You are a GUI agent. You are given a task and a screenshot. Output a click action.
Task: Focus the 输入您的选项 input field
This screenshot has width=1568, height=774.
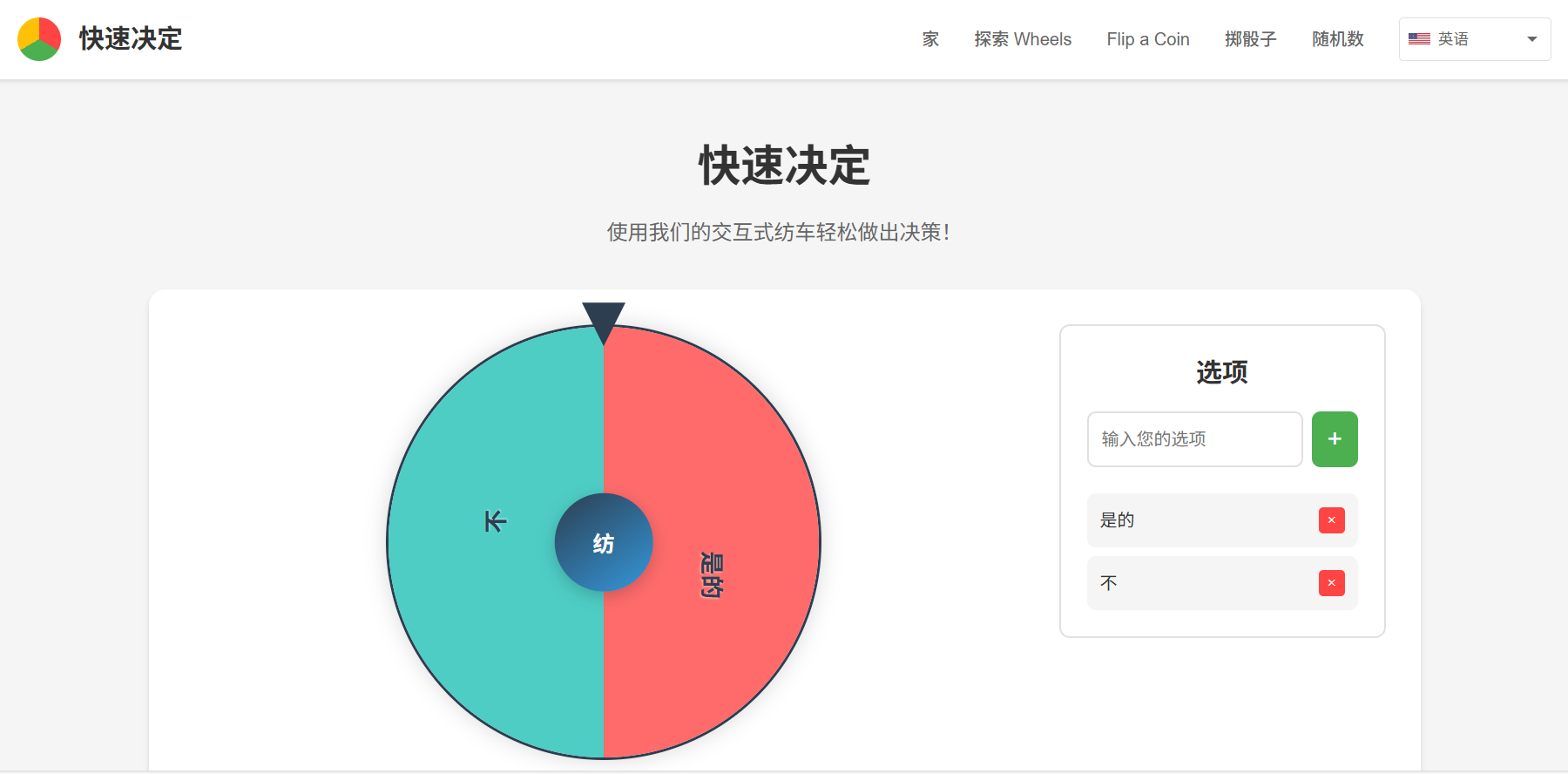(1195, 439)
